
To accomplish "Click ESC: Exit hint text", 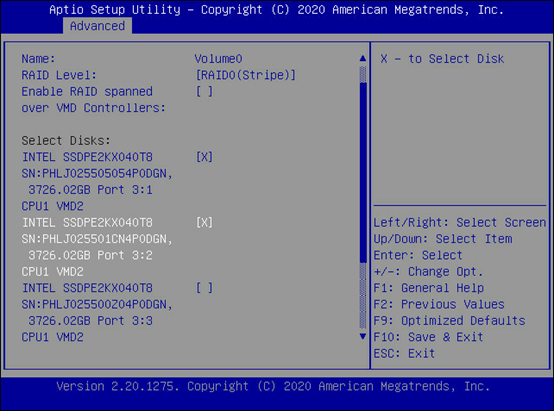I will point(404,353).
